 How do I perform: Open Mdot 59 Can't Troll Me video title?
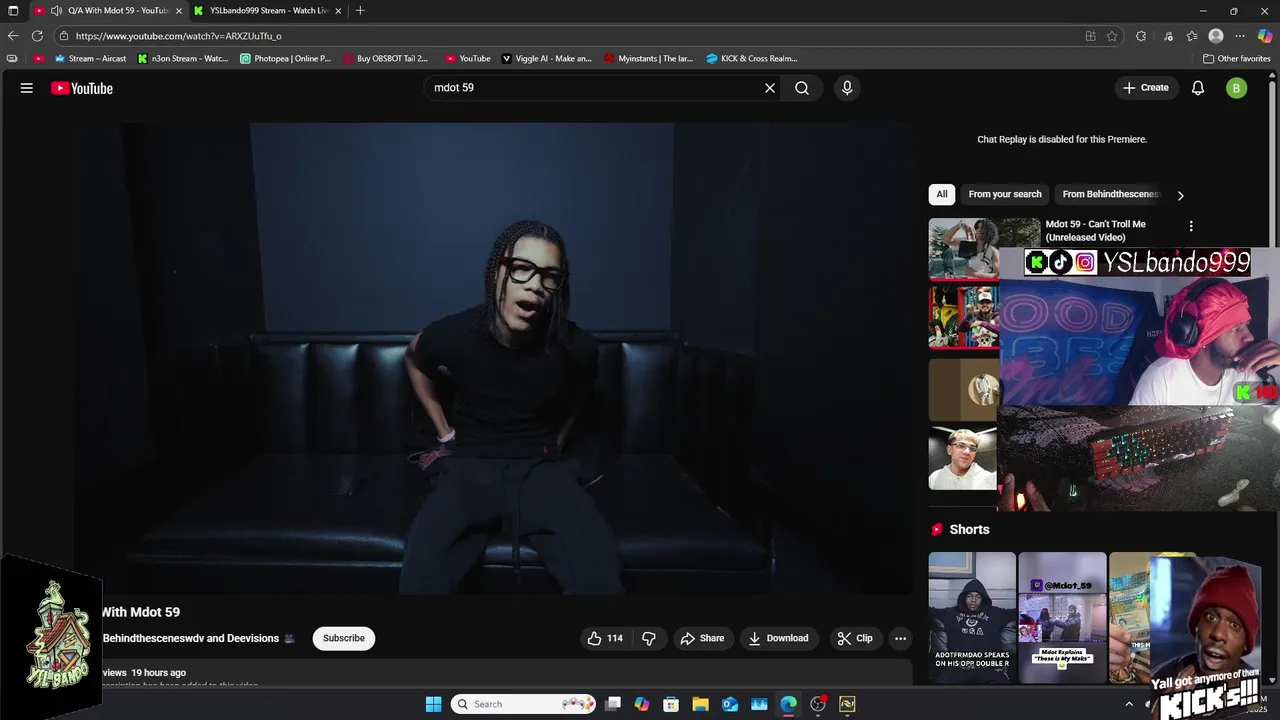(1095, 231)
